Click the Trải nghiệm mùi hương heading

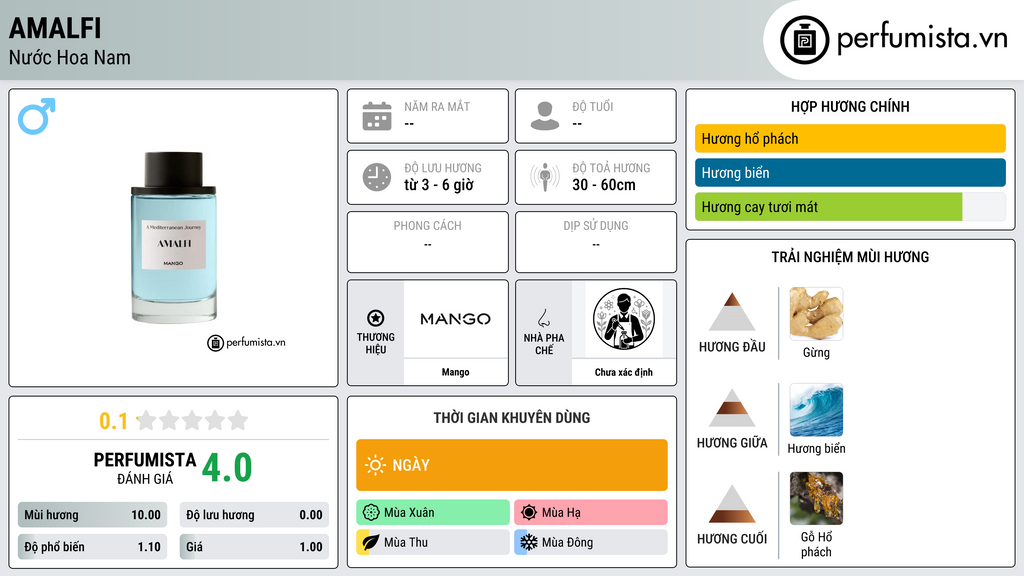click(x=850, y=257)
